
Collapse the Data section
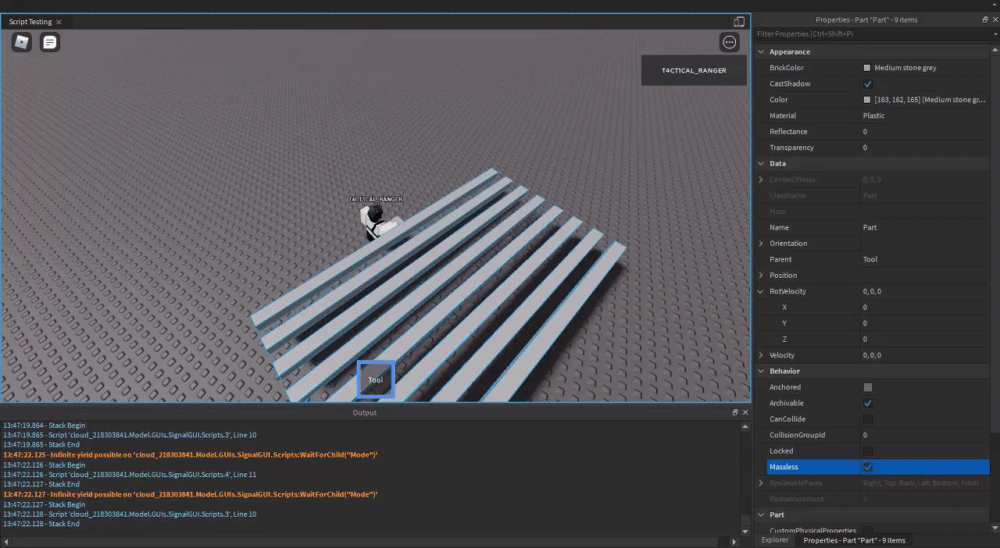coord(761,163)
